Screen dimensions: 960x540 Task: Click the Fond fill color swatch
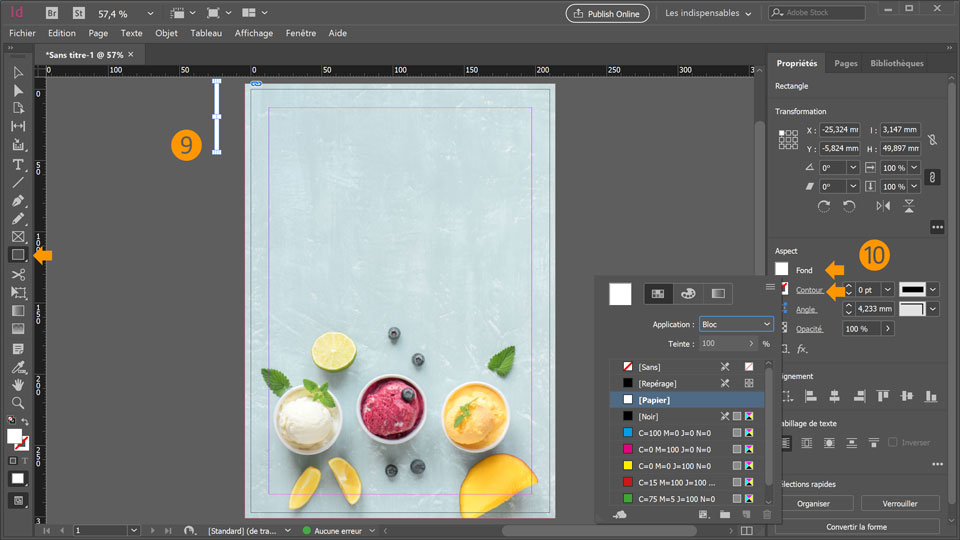(x=782, y=269)
